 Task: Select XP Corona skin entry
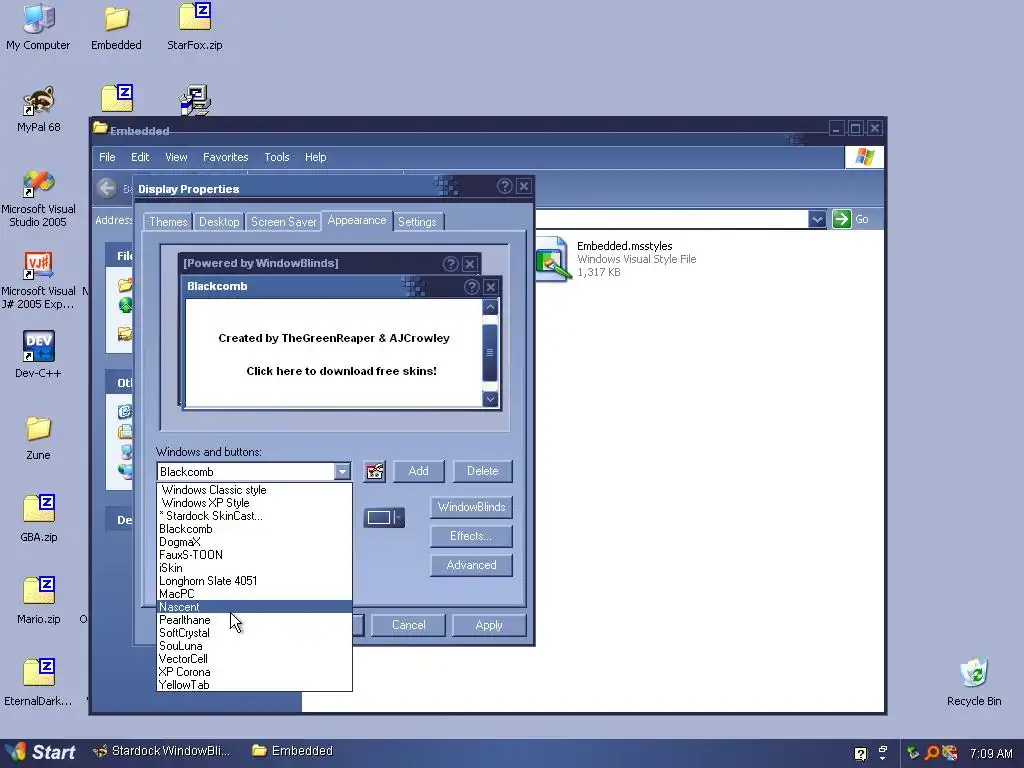[x=255, y=672]
